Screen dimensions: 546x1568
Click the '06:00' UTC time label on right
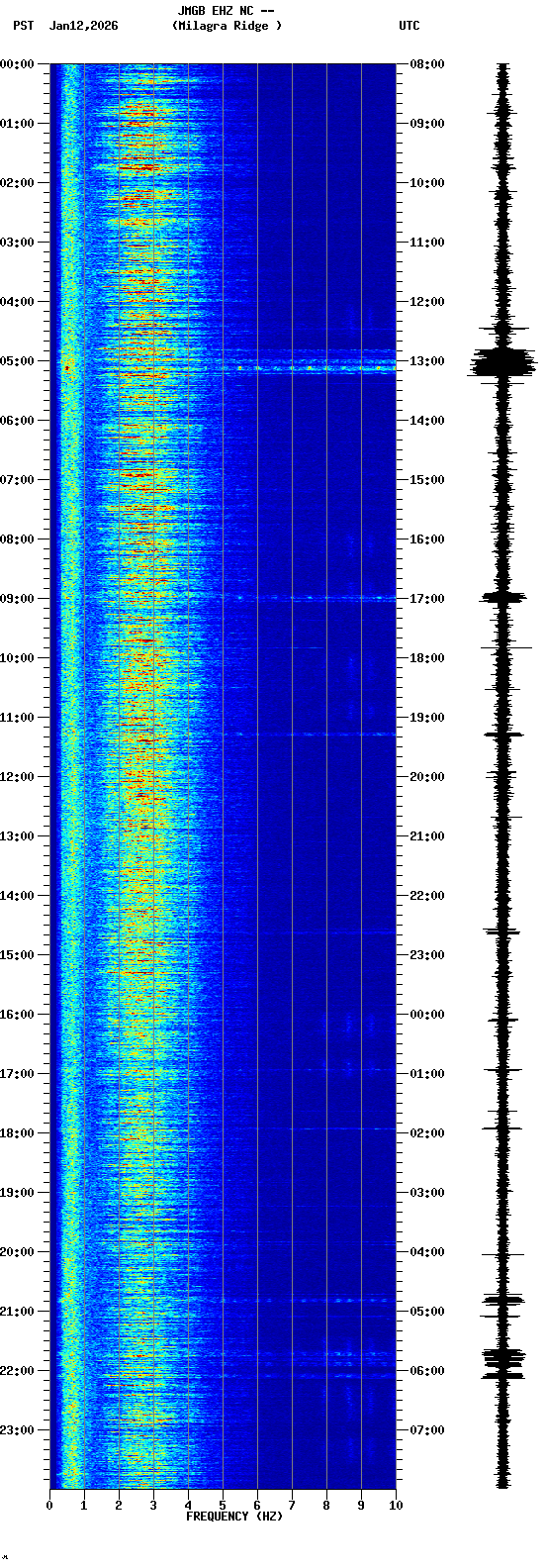427,1371
